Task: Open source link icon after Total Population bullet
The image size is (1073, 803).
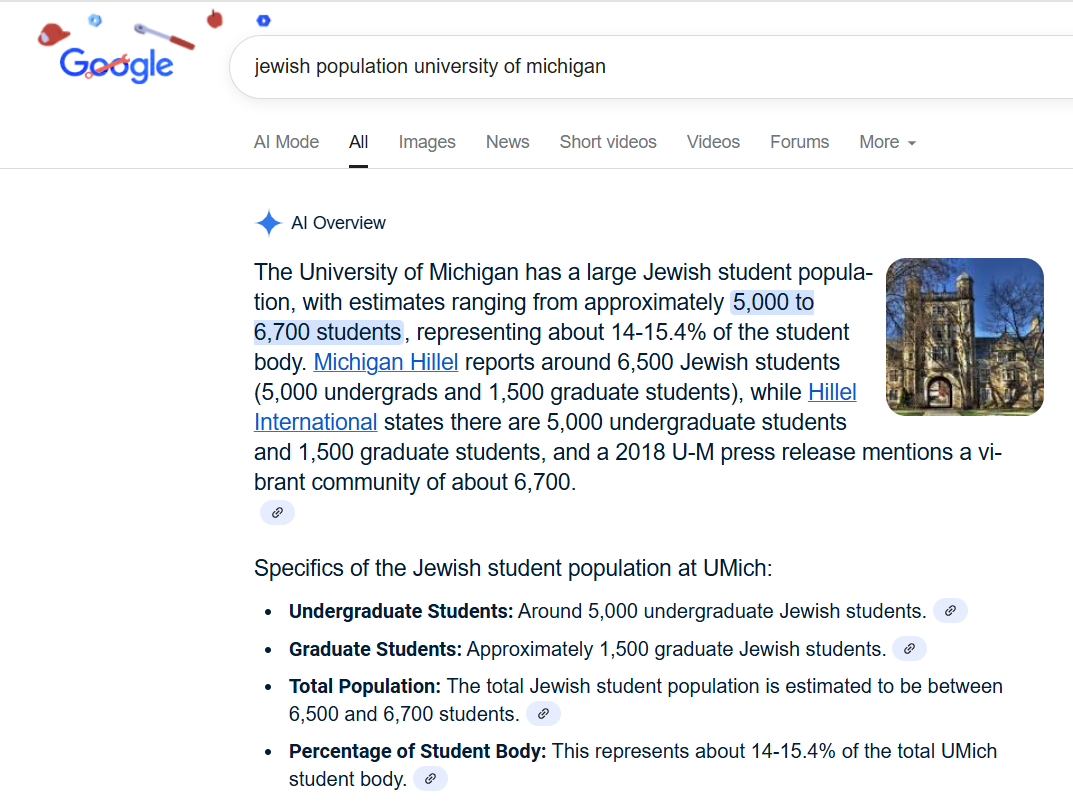Action: pos(543,713)
